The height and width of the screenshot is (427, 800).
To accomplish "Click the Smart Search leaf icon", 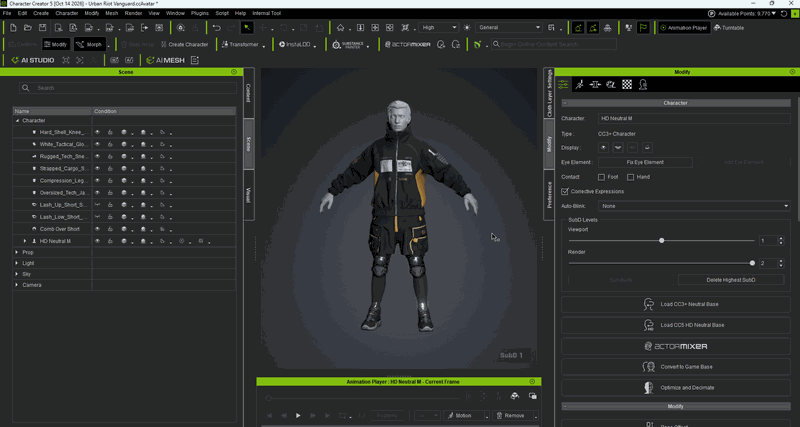I will [477, 44].
